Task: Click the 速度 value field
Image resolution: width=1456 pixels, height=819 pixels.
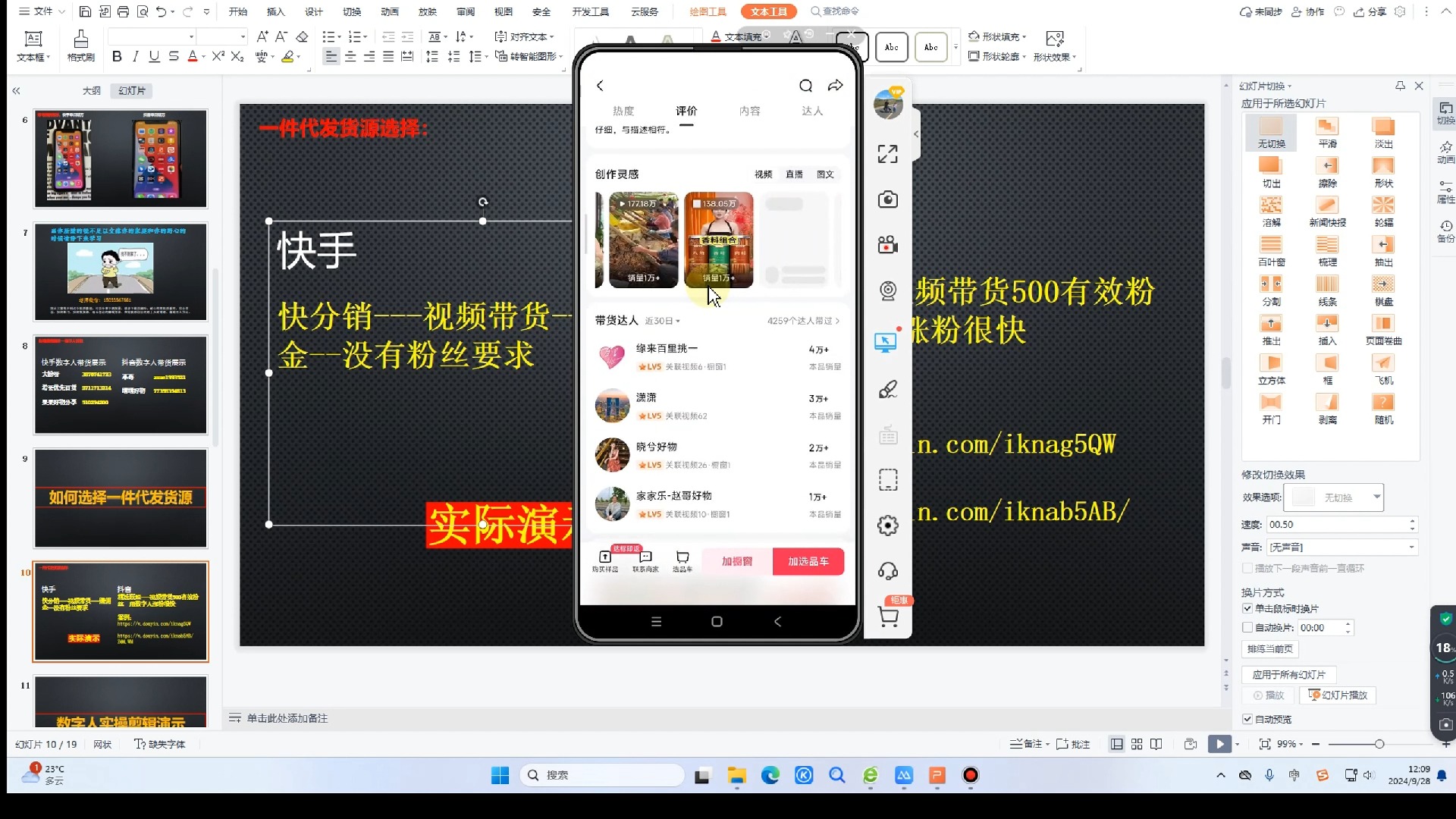Action: [1341, 524]
